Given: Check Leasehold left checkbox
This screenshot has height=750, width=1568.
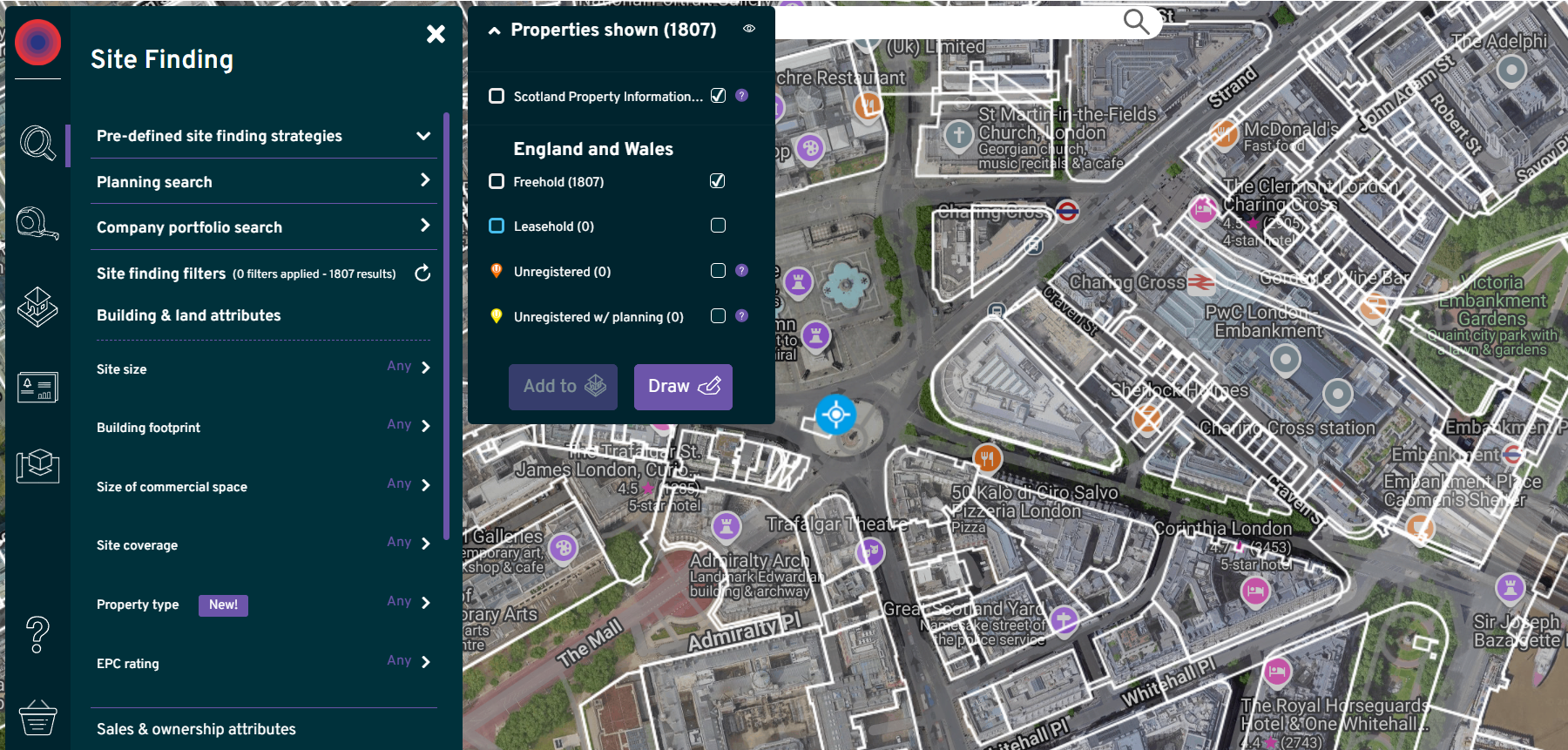Looking at the screenshot, I should [497, 226].
